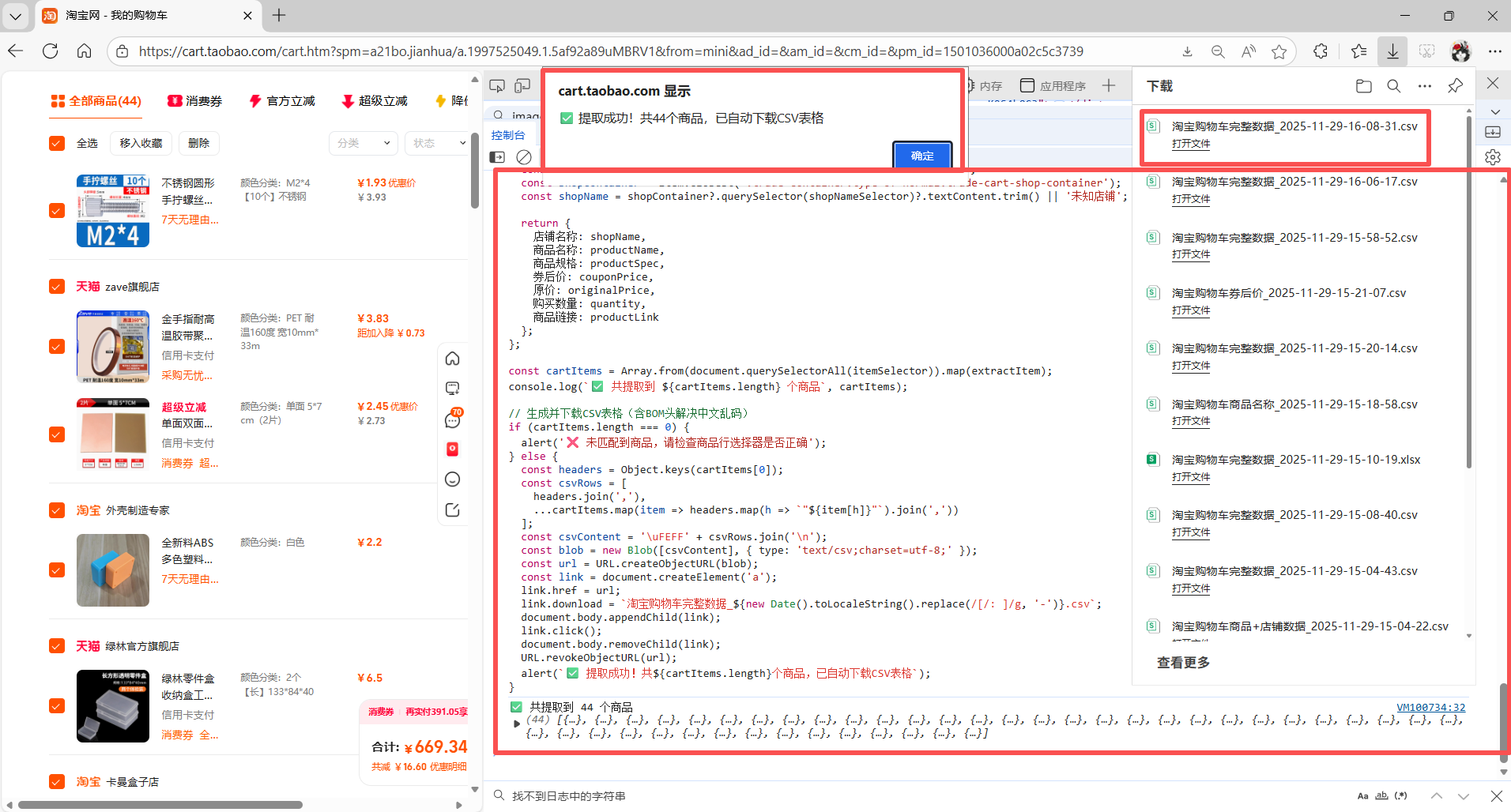Search downloads with magnifier icon
This screenshot has width=1511, height=812.
tap(1394, 86)
